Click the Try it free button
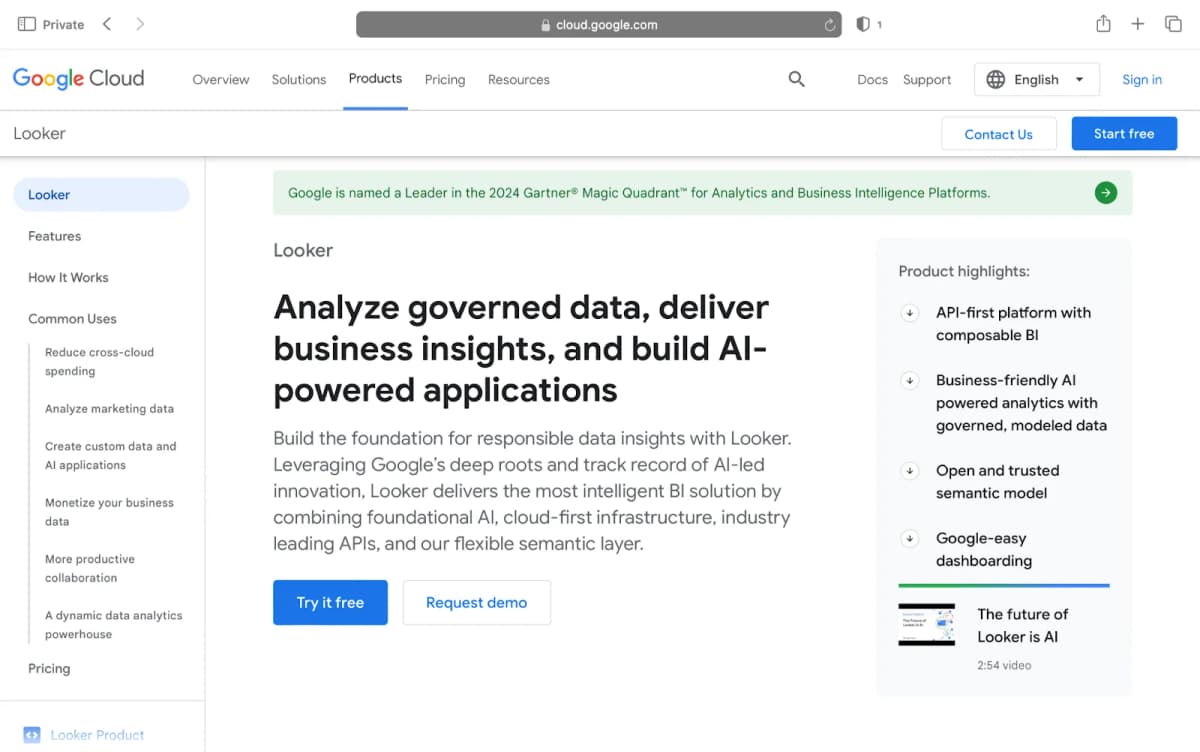Screen dimensions: 1200x752 pos(330,603)
